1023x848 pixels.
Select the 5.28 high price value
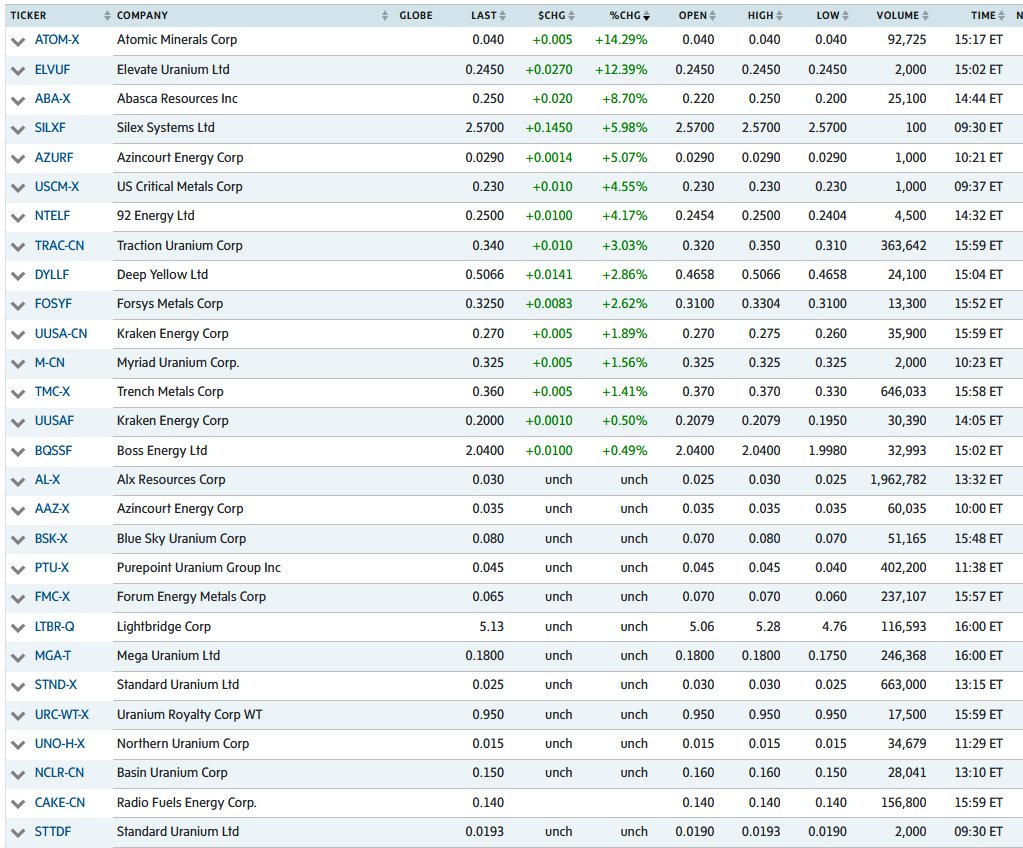[x=768, y=627]
